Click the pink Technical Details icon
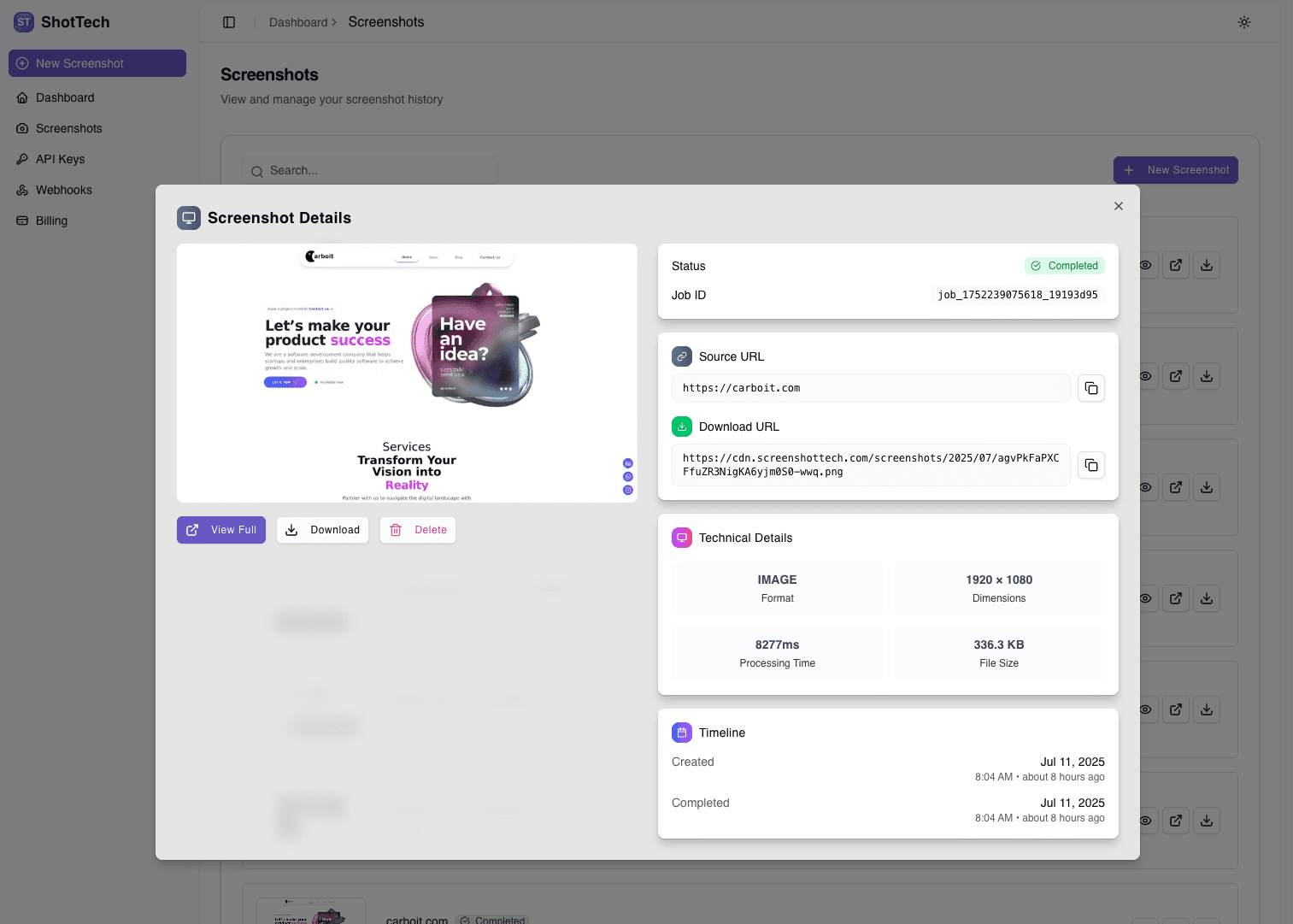Viewport: 1293px width, 924px height. (x=682, y=538)
